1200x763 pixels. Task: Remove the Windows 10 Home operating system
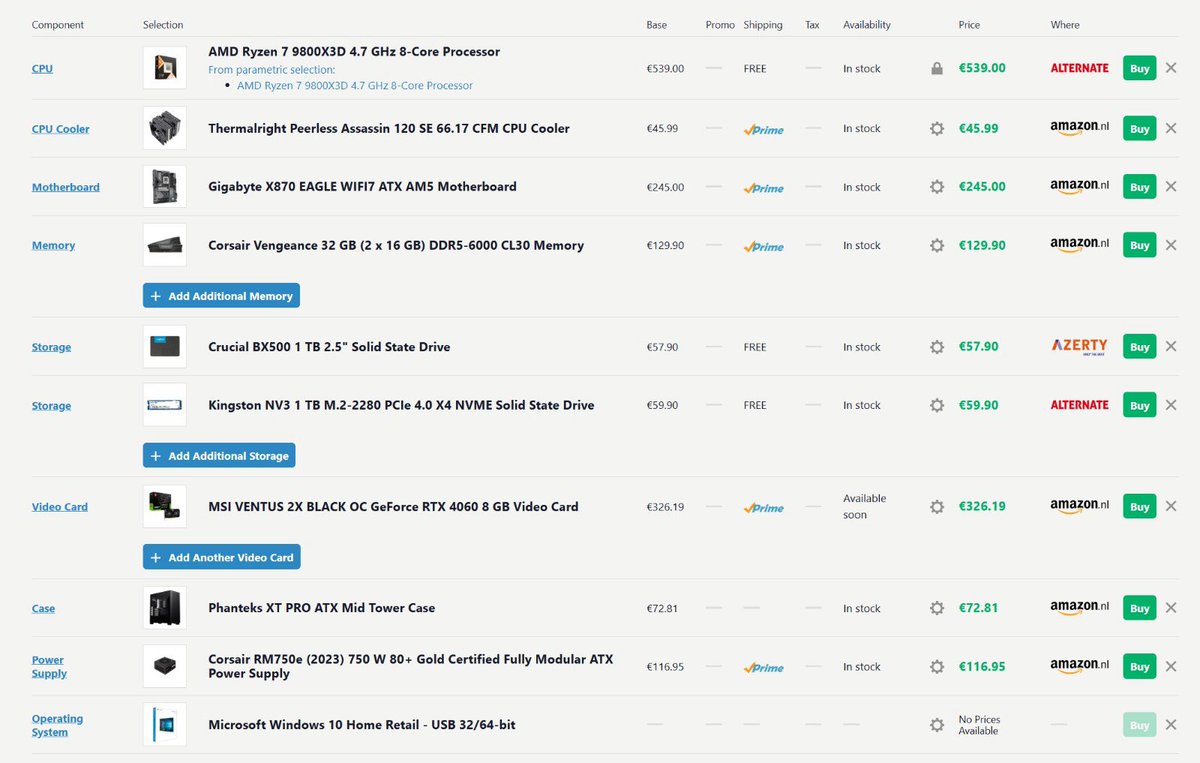click(1171, 725)
